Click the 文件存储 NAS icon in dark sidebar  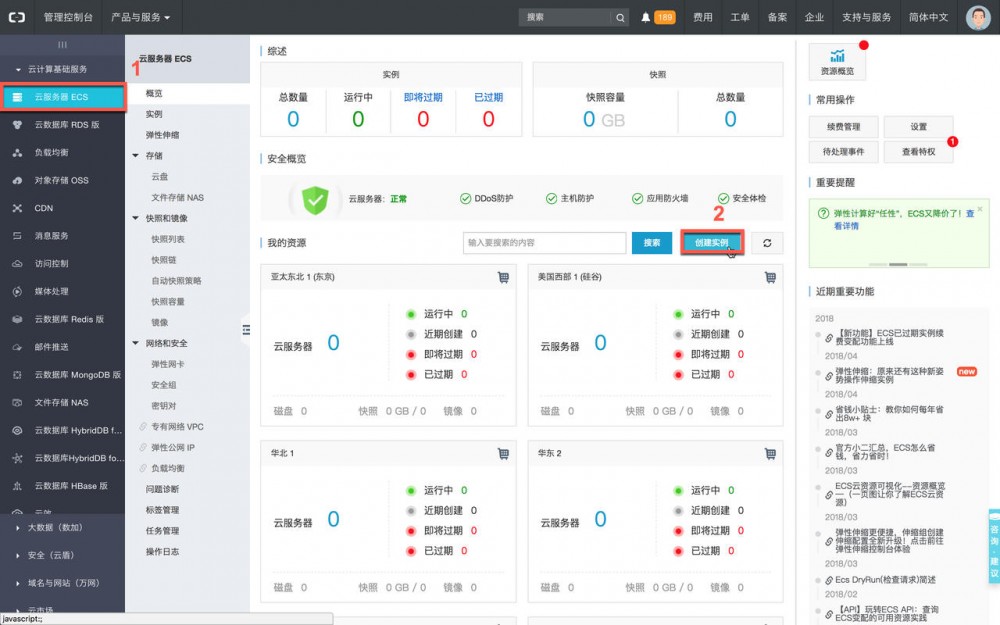(17, 403)
